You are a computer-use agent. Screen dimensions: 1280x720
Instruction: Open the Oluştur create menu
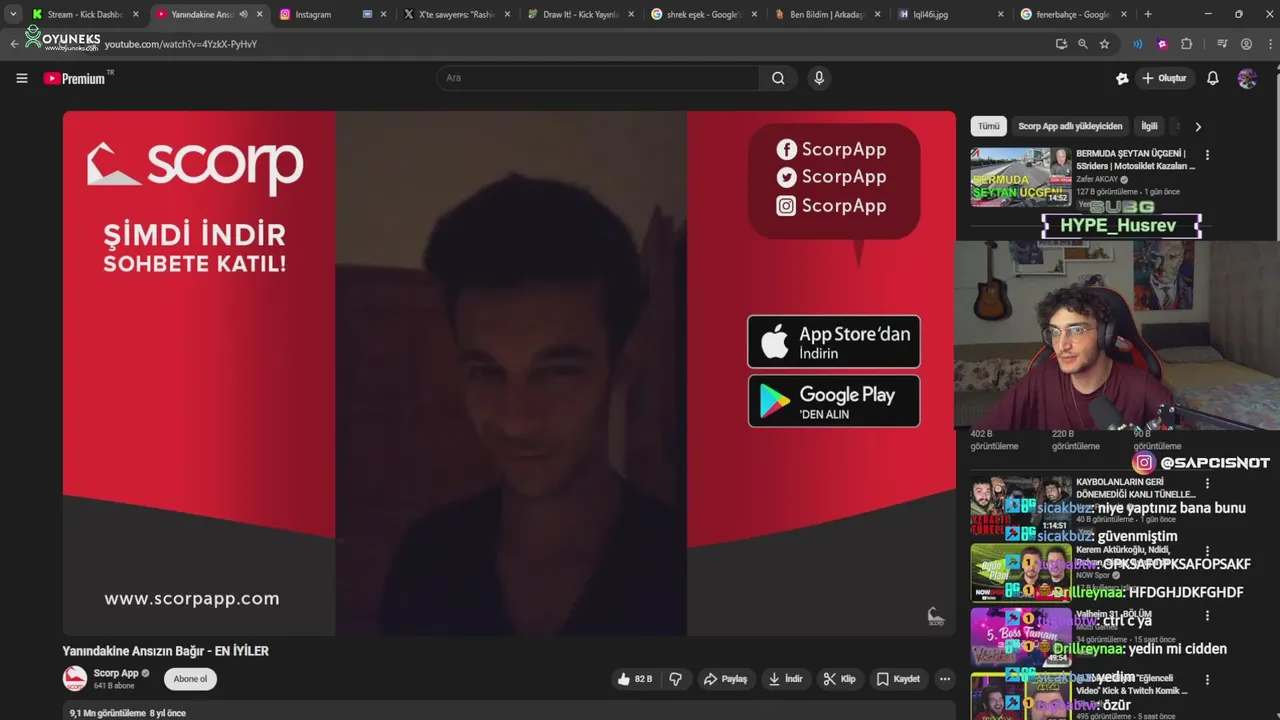[1163, 78]
